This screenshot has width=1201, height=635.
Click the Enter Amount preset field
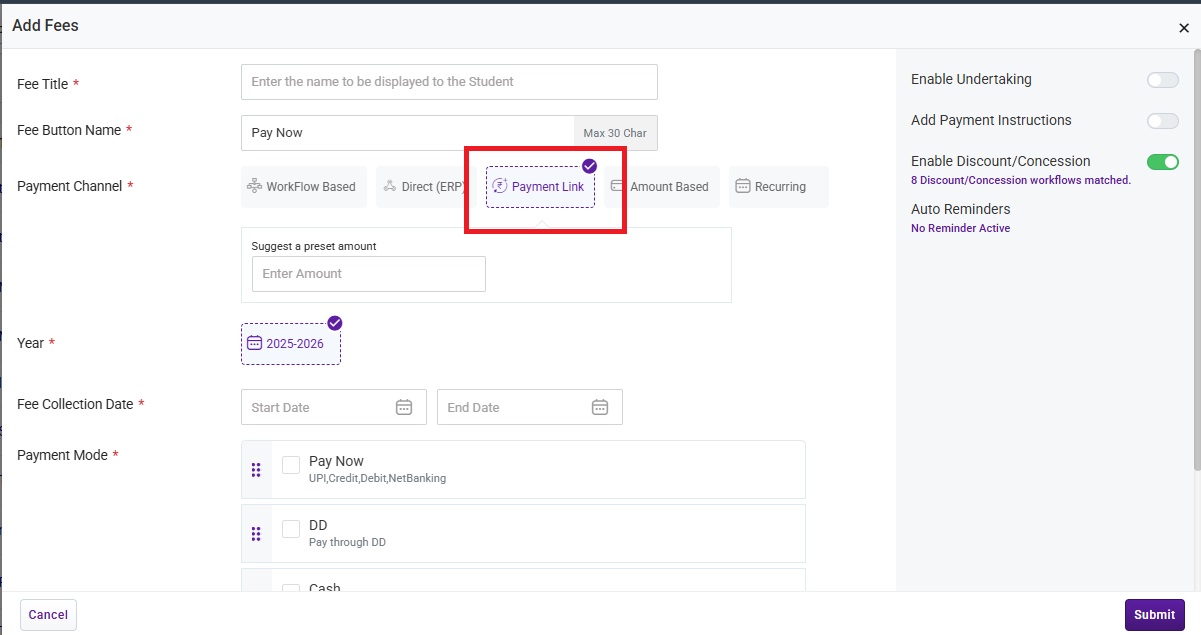(x=368, y=274)
